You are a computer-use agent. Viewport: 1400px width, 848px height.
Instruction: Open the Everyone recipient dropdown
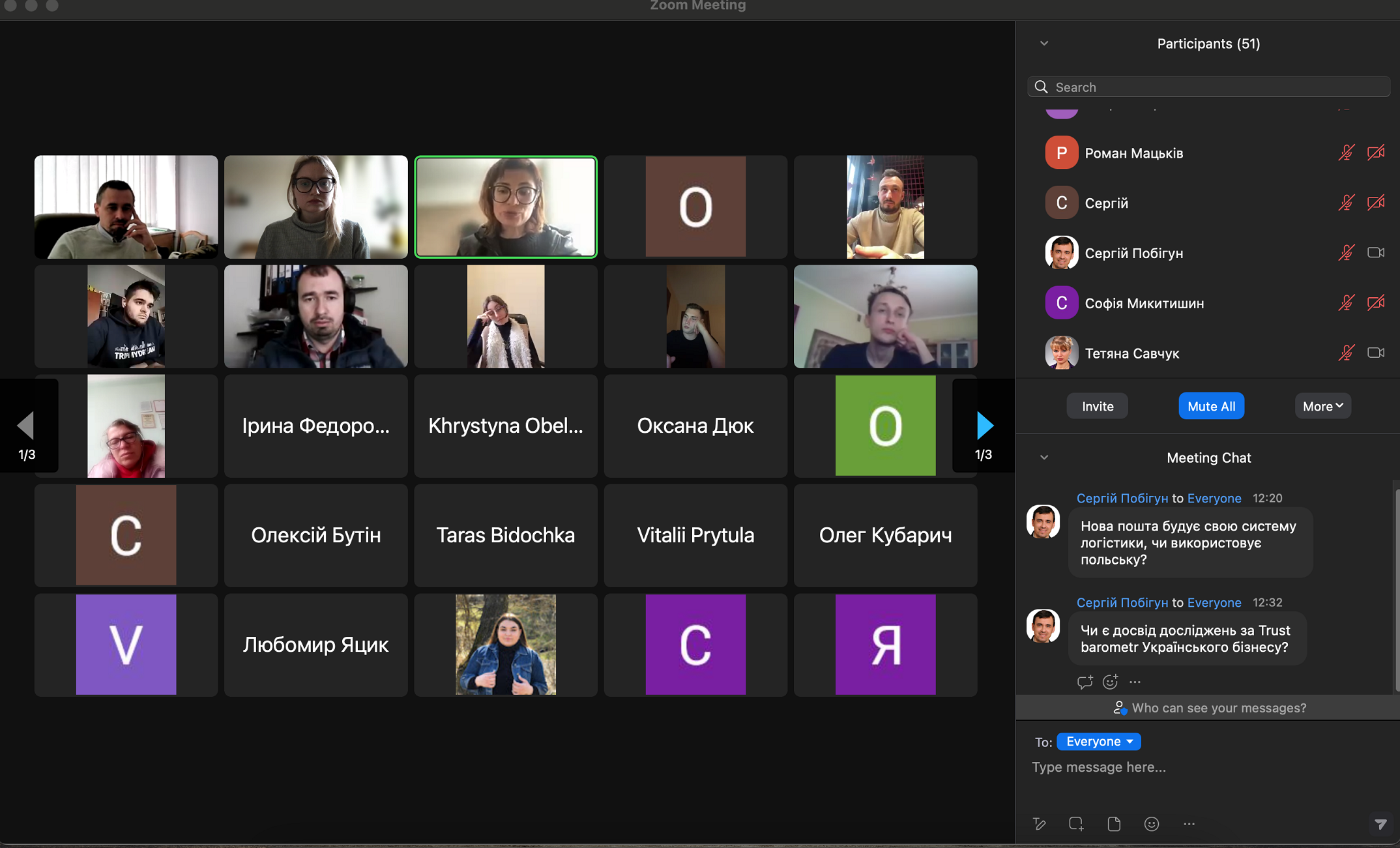[x=1099, y=742]
